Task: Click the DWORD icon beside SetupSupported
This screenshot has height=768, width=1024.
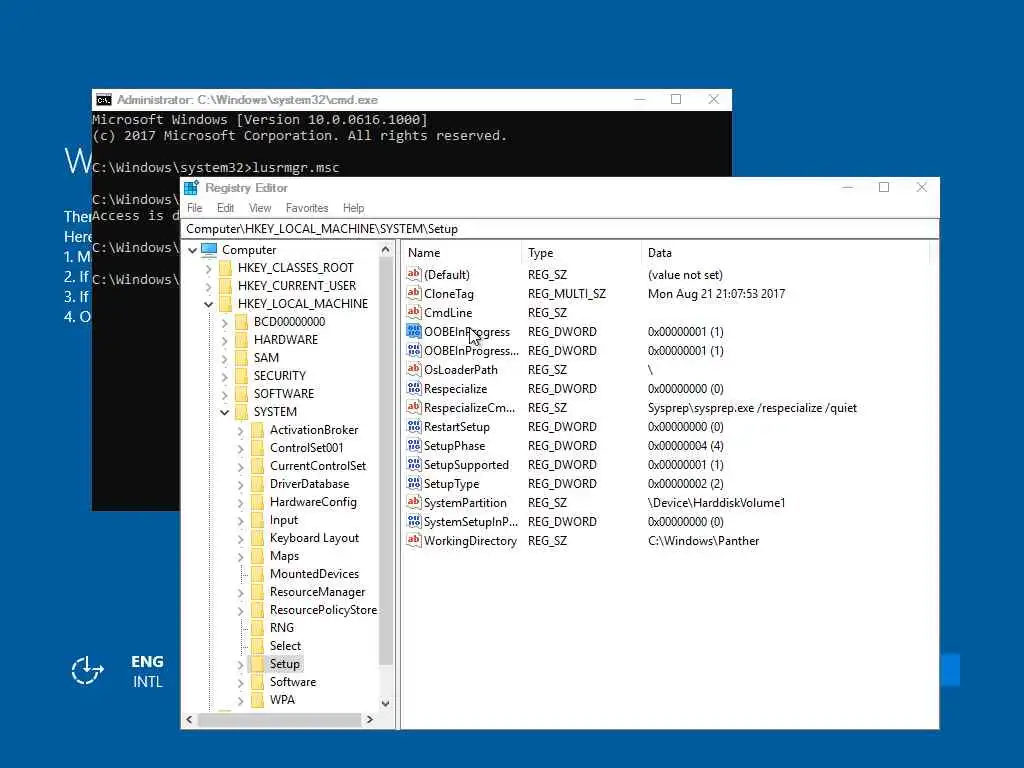Action: coord(413,464)
